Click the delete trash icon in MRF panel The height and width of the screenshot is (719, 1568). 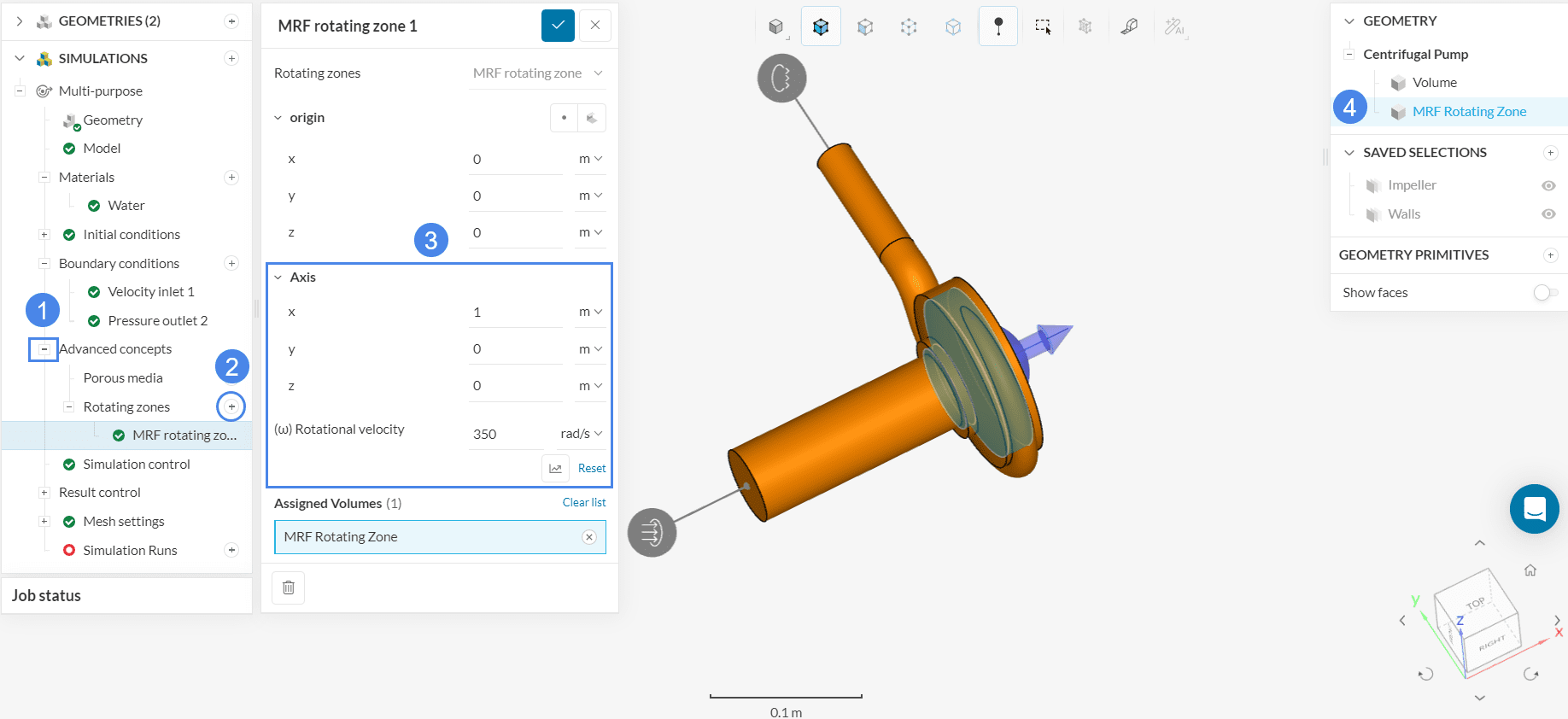[x=289, y=587]
